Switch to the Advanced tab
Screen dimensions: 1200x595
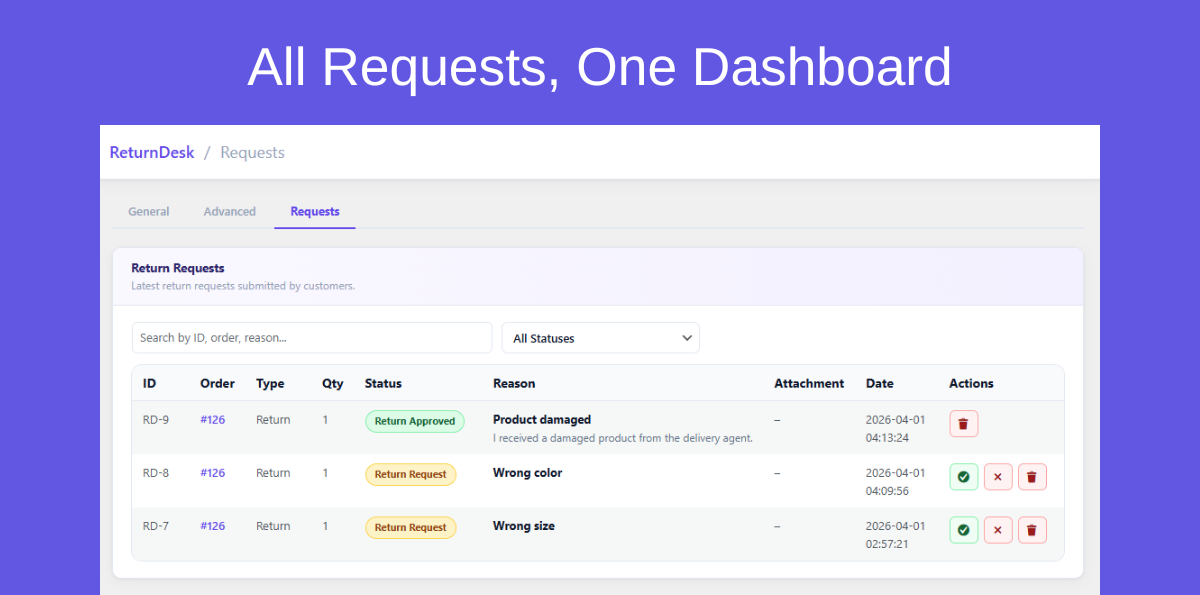[229, 211]
